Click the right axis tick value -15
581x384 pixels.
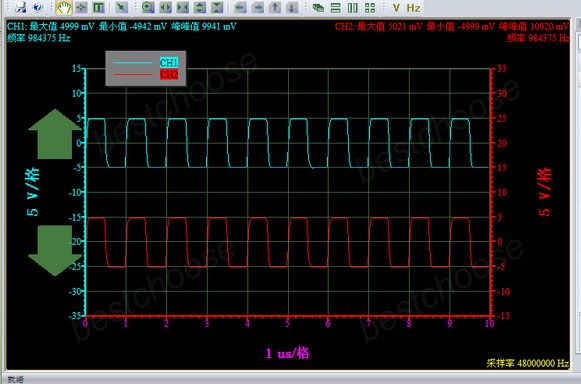click(503, 316)
